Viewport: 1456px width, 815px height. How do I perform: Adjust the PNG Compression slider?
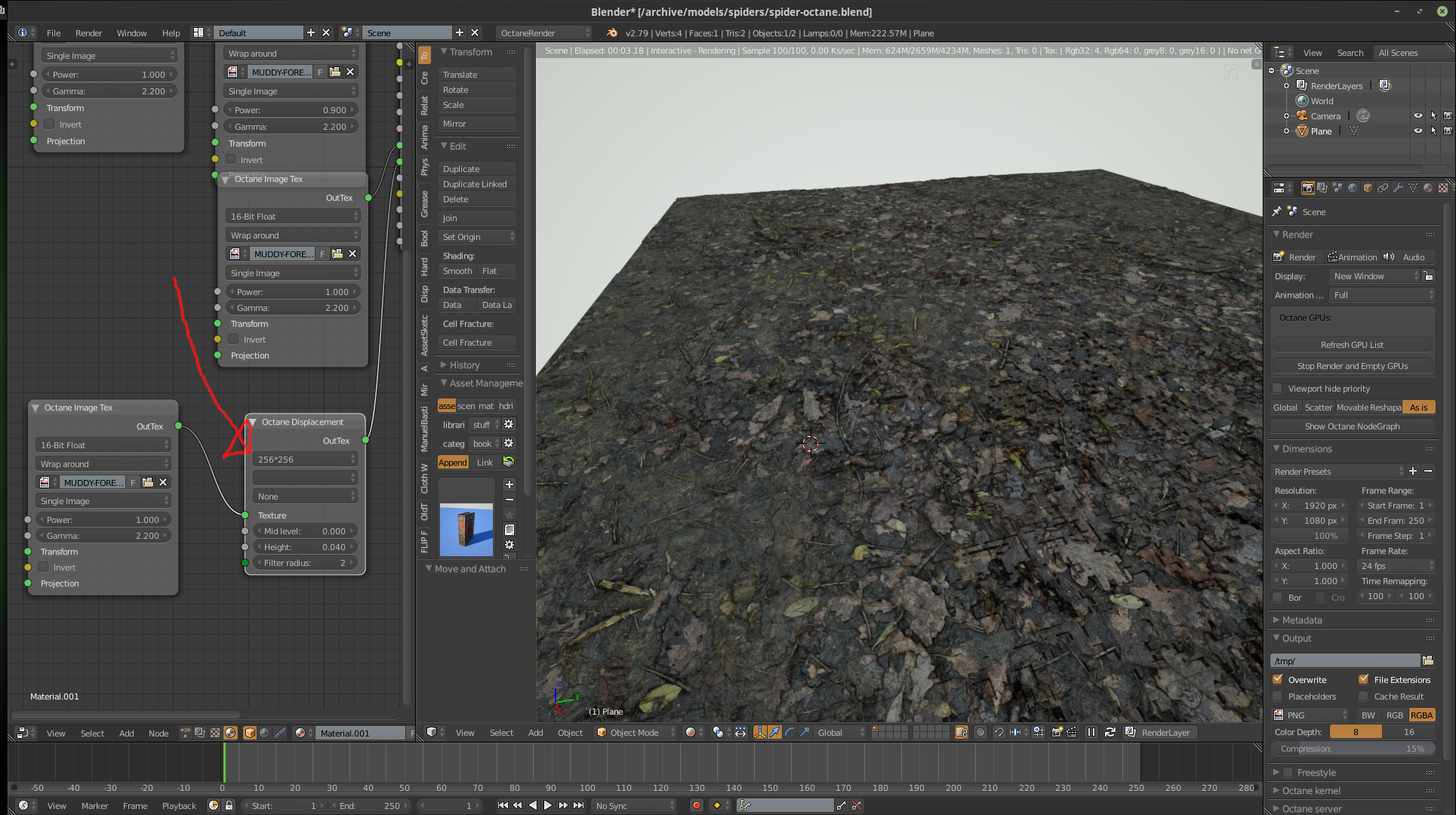tap(1352, 749)
